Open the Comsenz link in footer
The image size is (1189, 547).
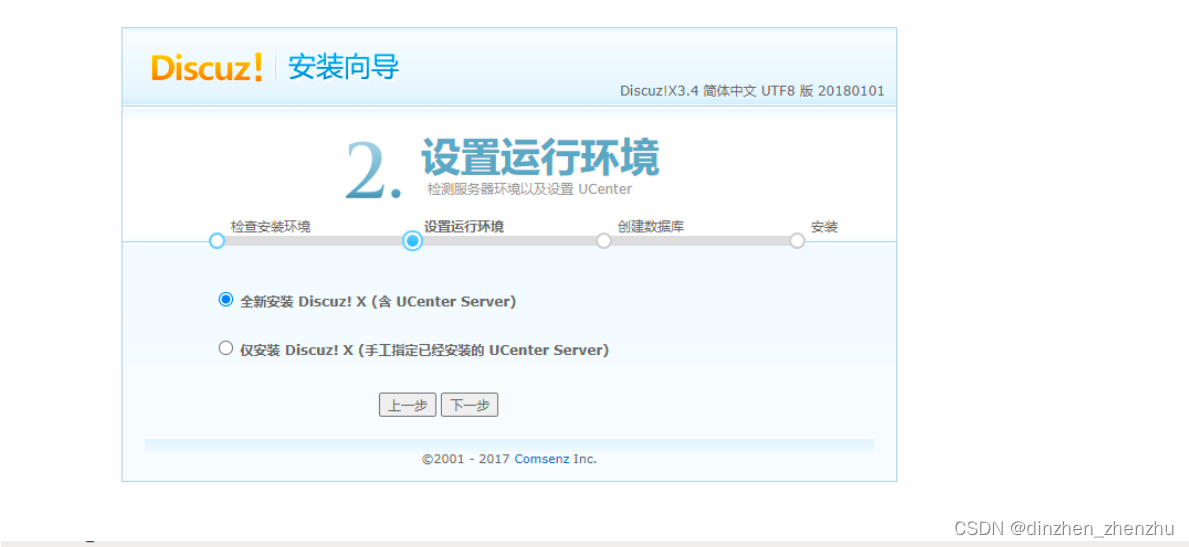coord(542,459)
